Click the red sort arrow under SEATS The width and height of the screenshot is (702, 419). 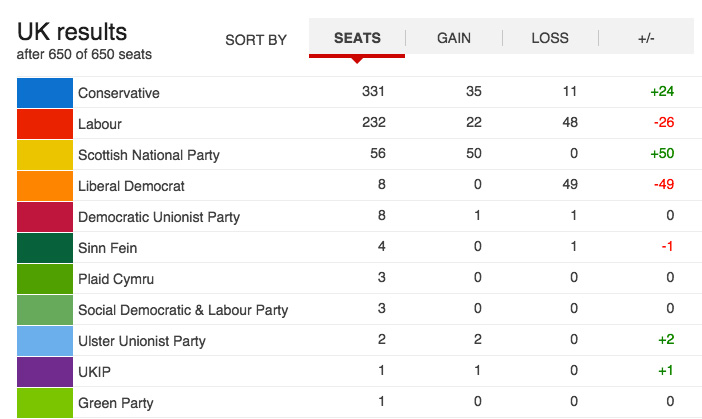pyautogui.click(x=357, y=60)
